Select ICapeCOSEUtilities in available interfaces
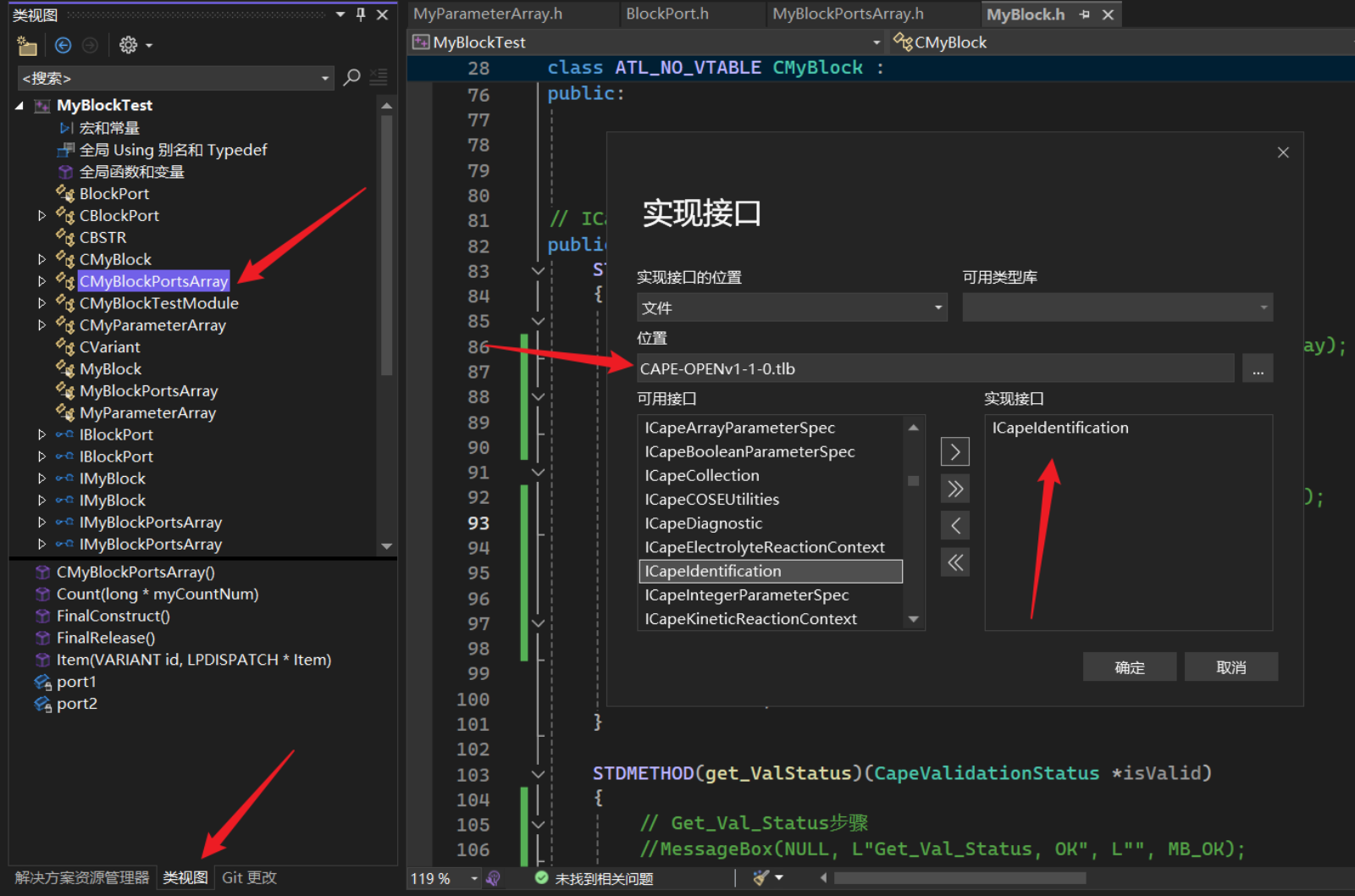 coord(711,500)
